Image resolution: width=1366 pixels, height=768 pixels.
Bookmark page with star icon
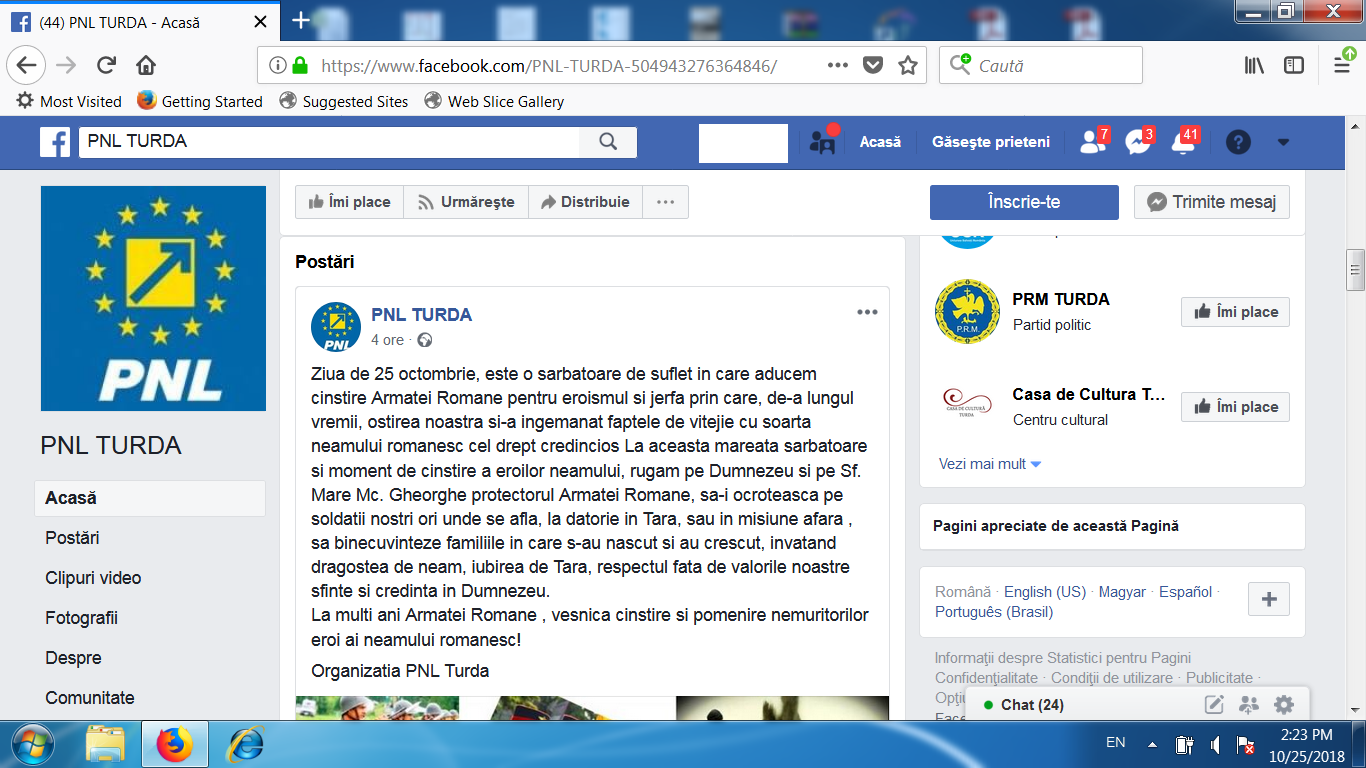pos(908,66)
